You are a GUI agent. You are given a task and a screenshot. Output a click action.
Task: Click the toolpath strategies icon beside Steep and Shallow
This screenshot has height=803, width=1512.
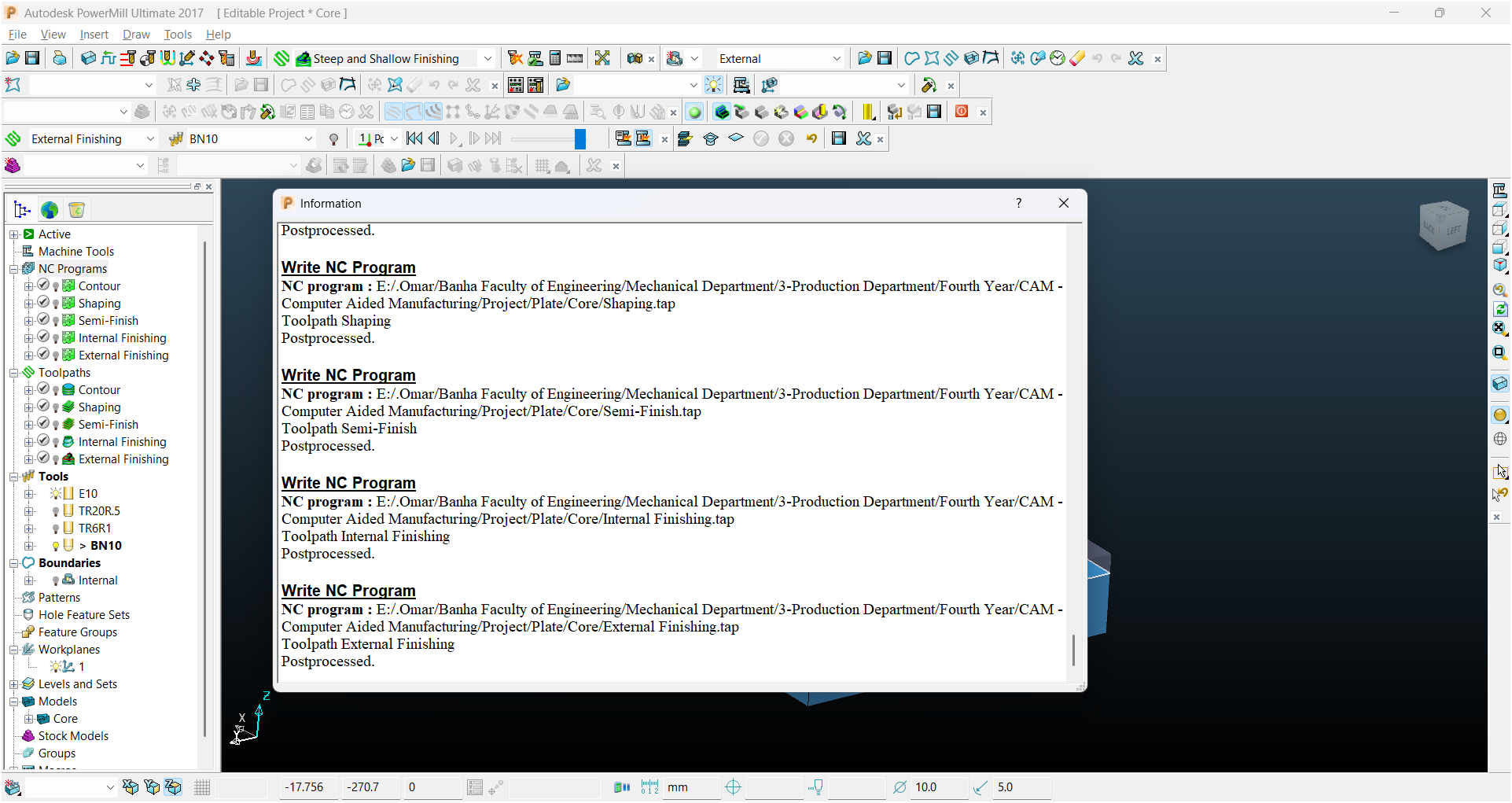pyautogui.click(x=281, y=58)
